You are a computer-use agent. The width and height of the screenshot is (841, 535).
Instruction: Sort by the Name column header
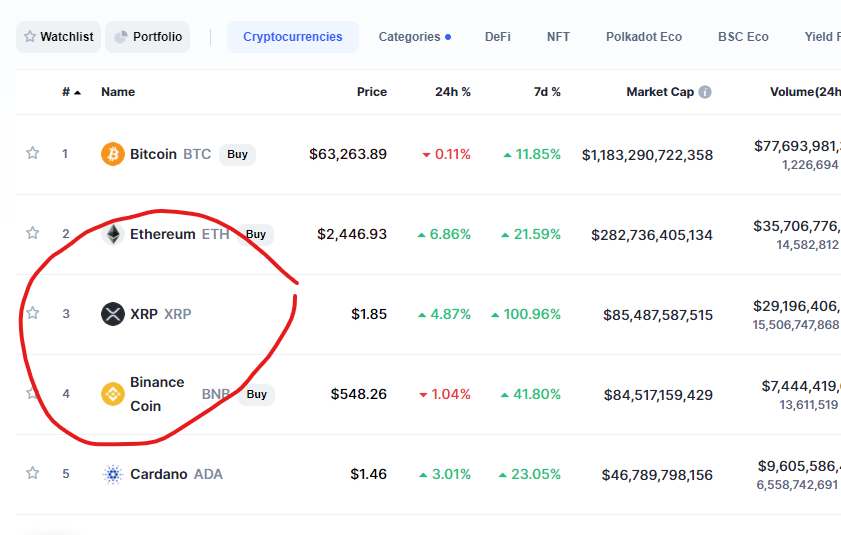click(118, 92)
